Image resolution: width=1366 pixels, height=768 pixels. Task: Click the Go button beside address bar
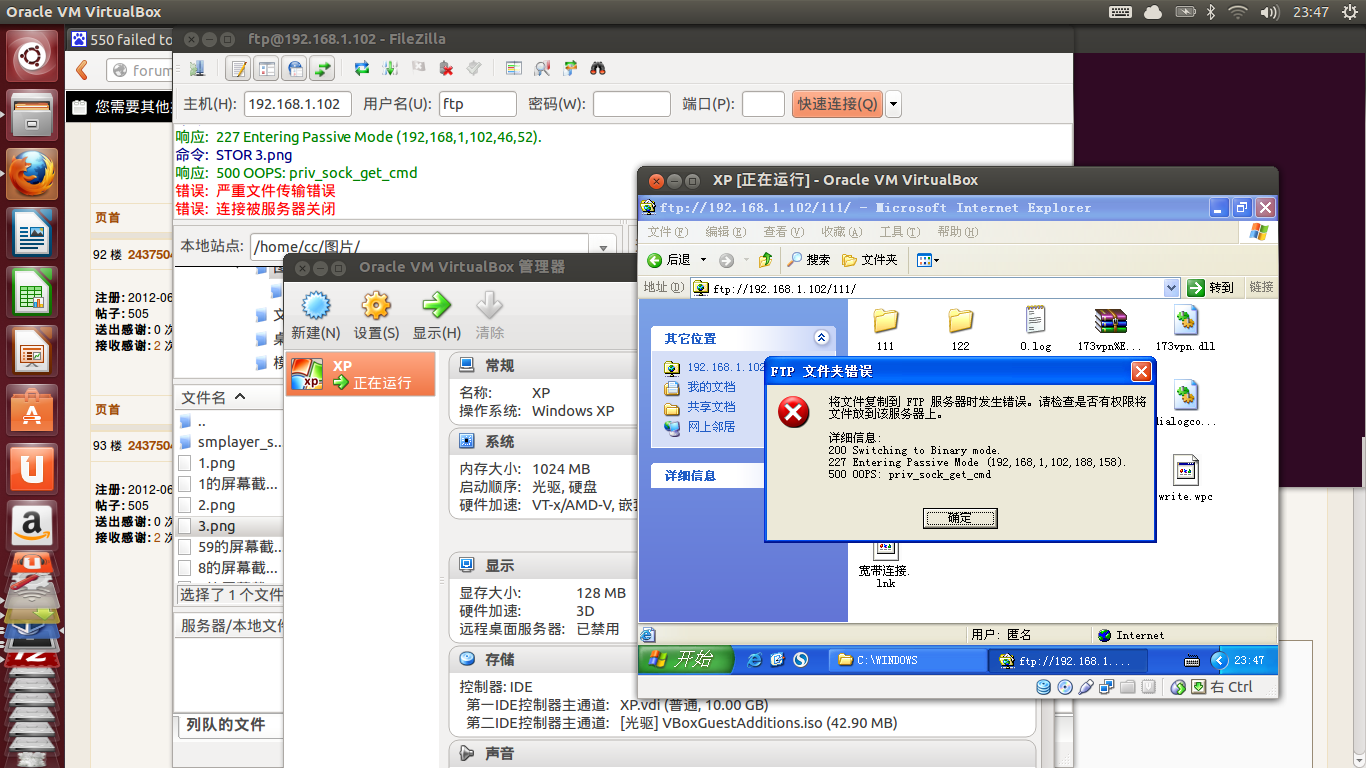pos(1211,288)
